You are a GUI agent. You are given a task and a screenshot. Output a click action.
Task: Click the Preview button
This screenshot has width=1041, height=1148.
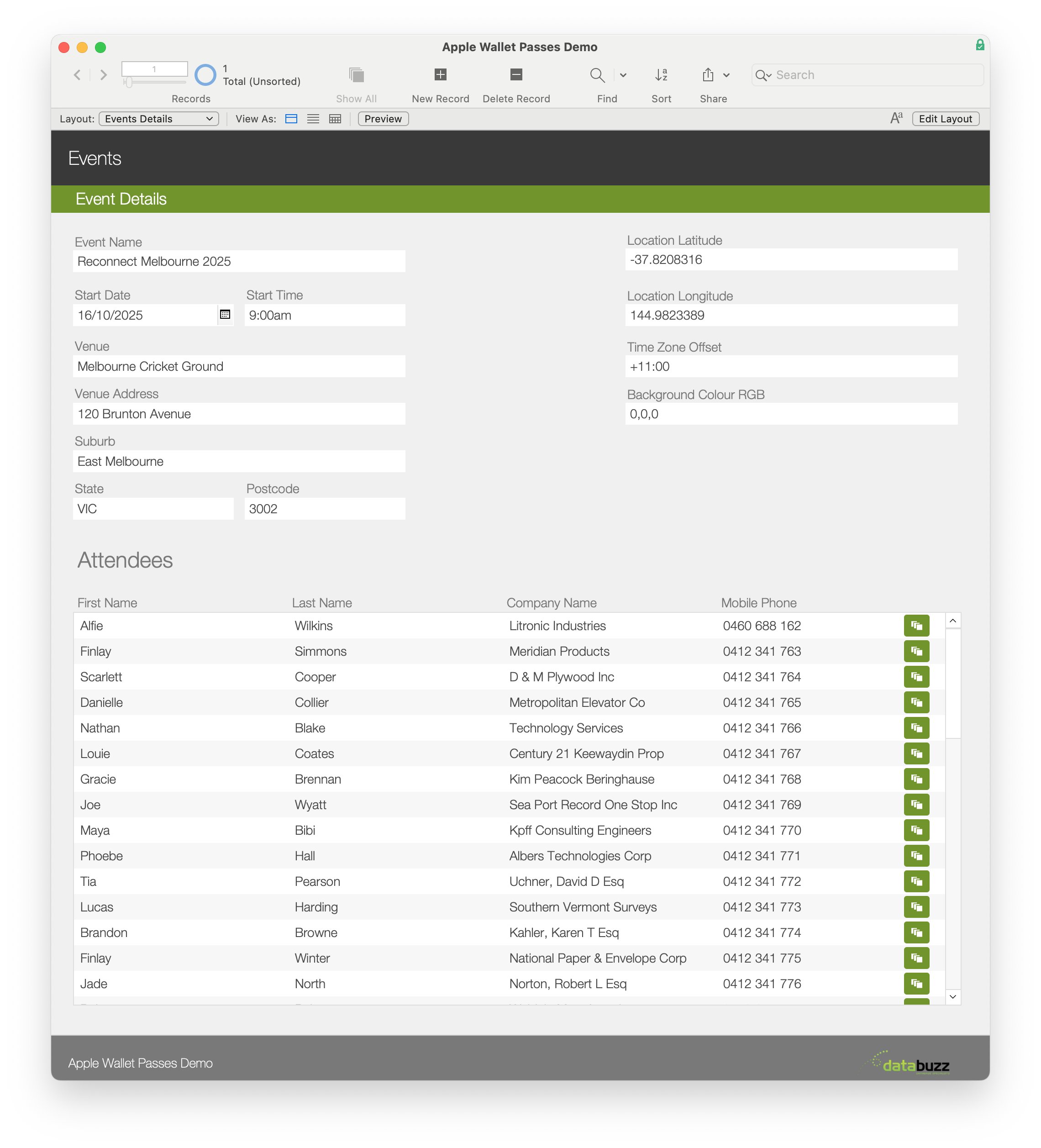[382, 118]
